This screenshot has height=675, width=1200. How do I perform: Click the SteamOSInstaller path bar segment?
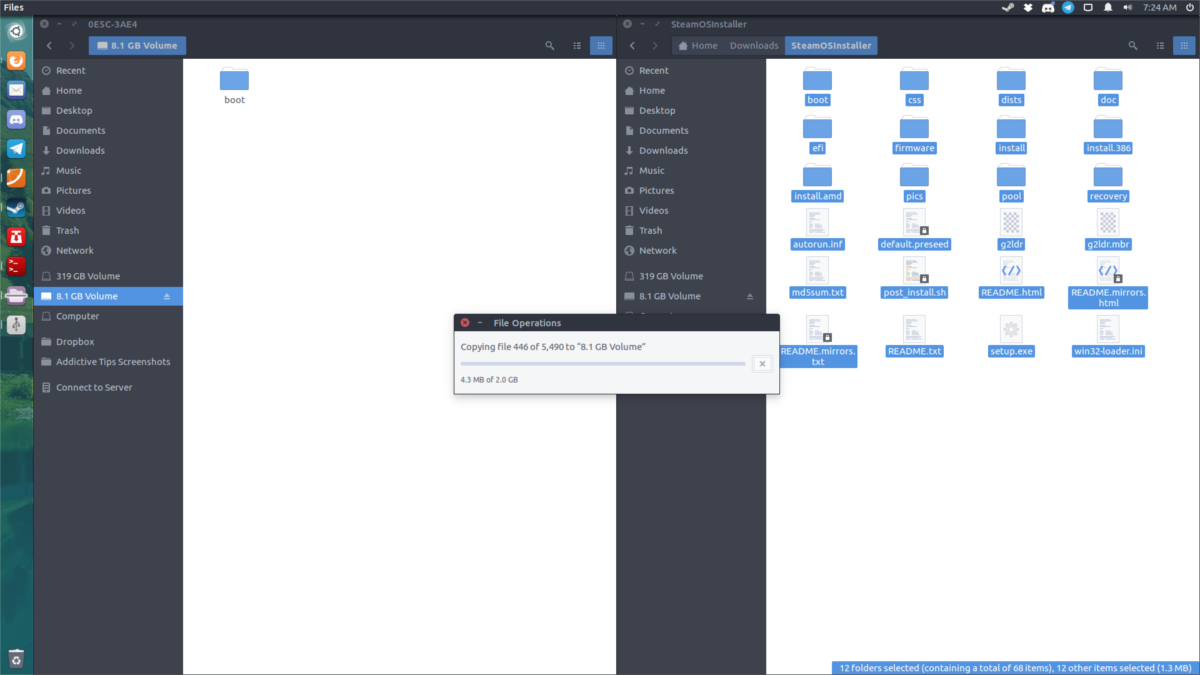pos(831,46)
